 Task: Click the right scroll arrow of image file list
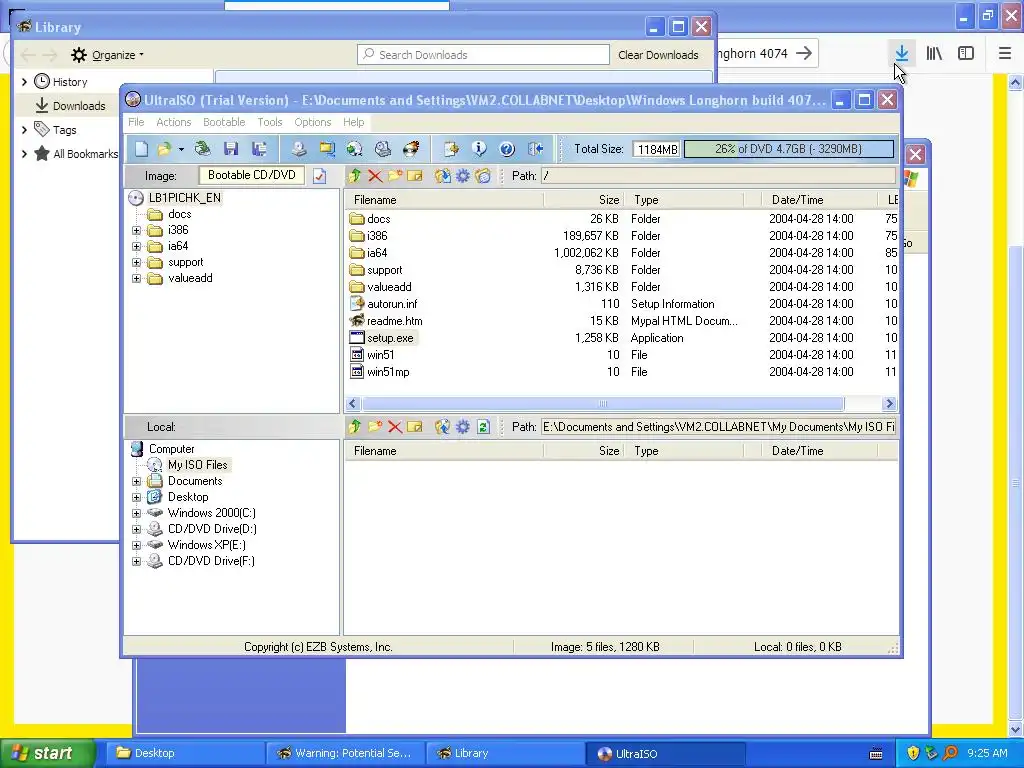[x=889, y=404]
